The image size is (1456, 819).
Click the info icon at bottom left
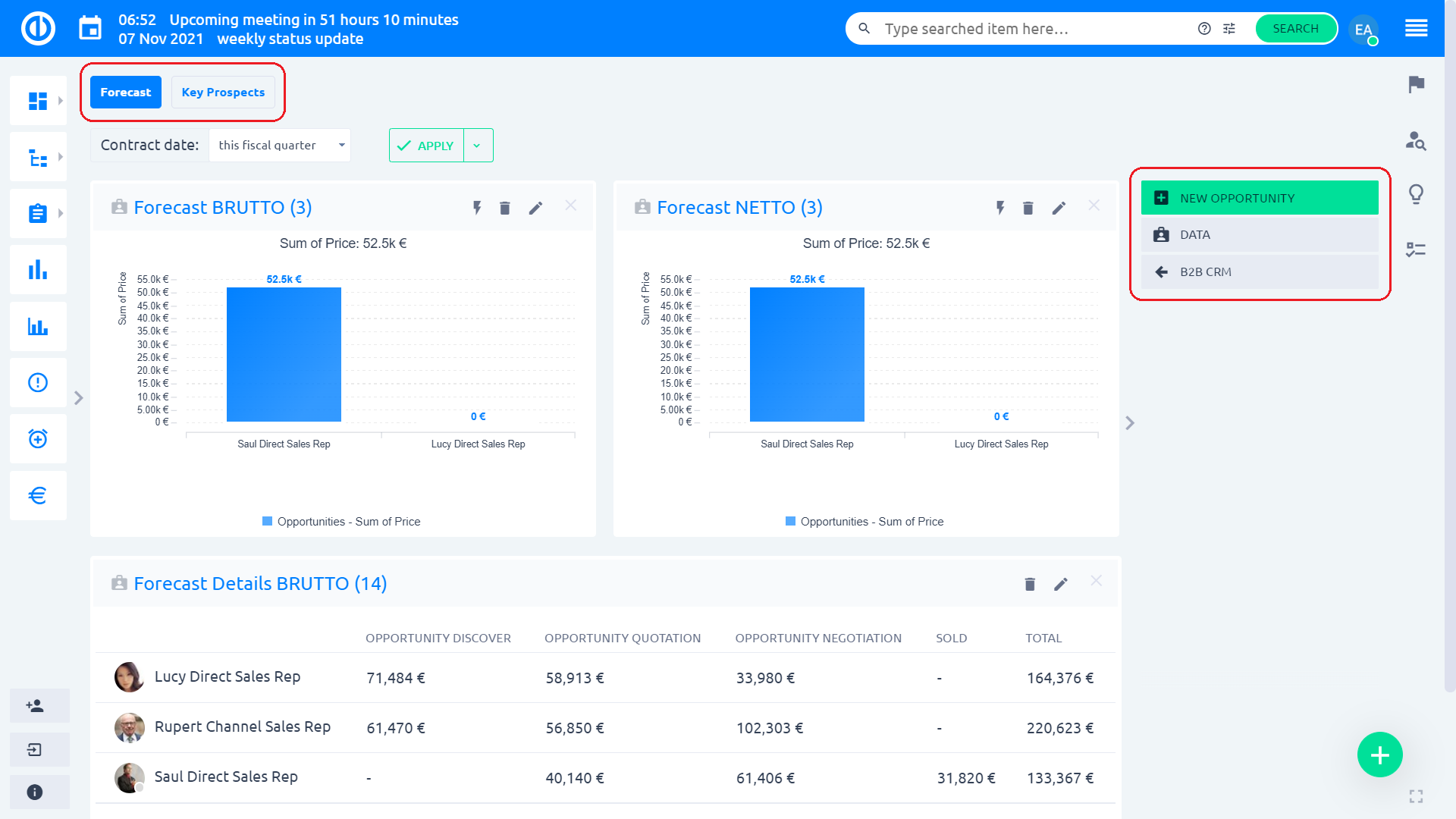point(35,792)
